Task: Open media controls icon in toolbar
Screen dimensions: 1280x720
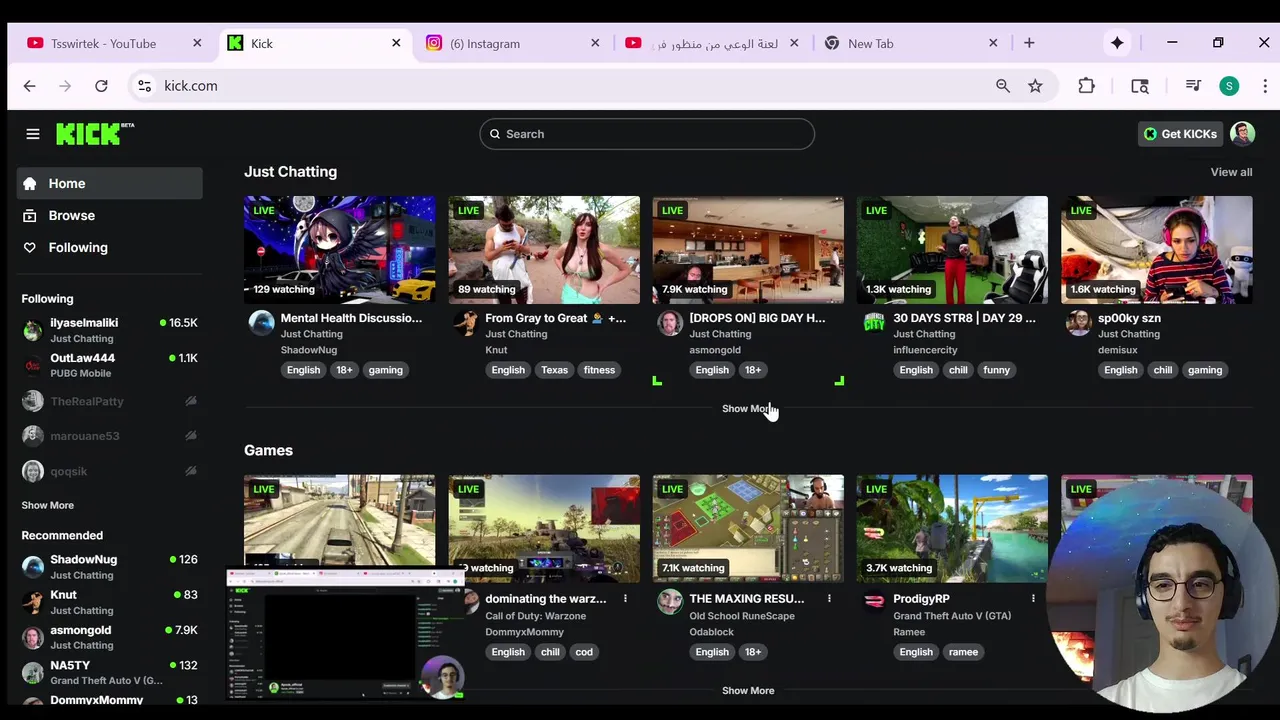Action: point(1193,86)
